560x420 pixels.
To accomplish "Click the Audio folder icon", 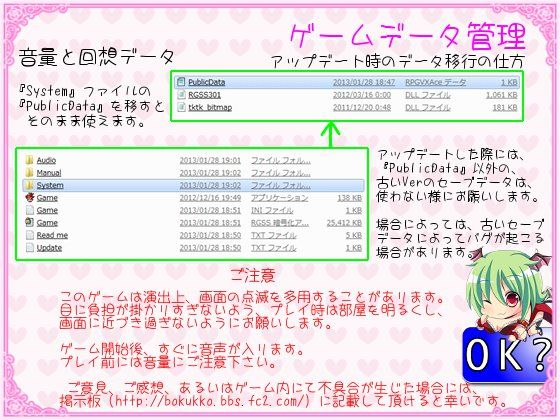I will pos(30,160).
